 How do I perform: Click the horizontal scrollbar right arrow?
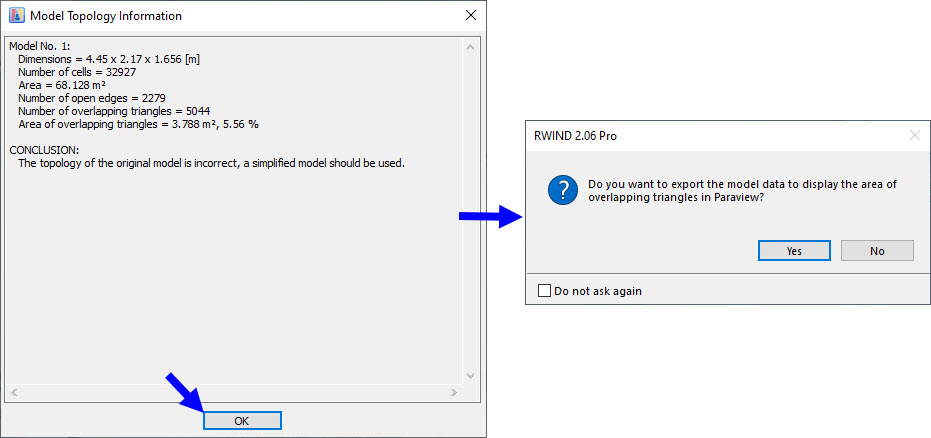457,390
